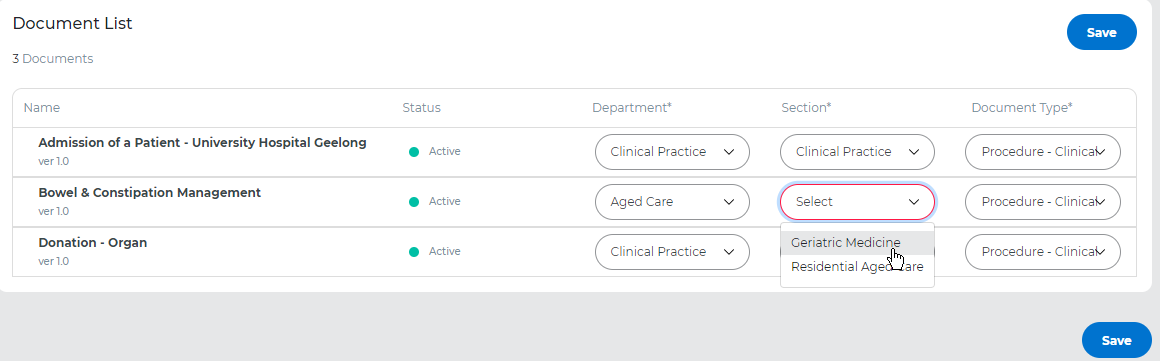Click the green Active status dot for Admission

pos(414,152)
